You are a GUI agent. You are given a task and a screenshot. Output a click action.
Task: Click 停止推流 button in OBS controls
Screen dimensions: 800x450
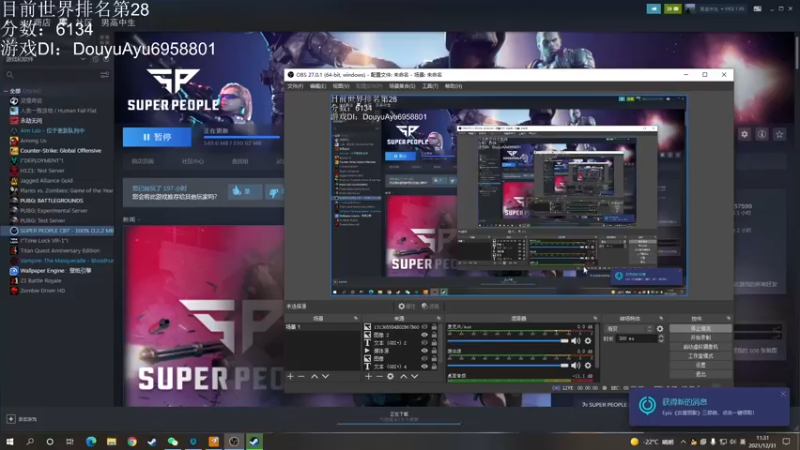coord(700,328)
